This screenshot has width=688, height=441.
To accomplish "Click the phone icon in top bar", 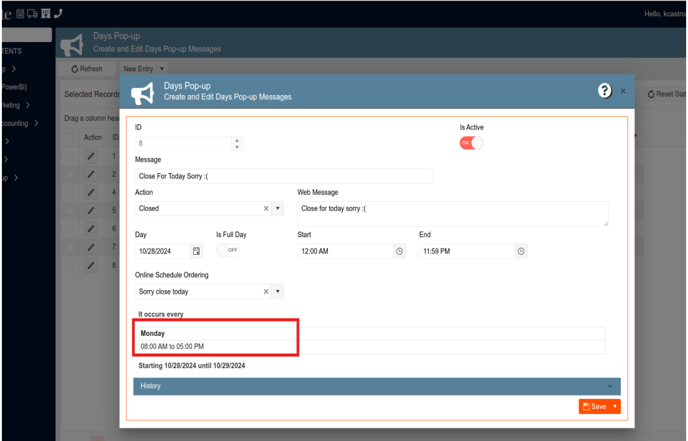I will pos(58,14).
